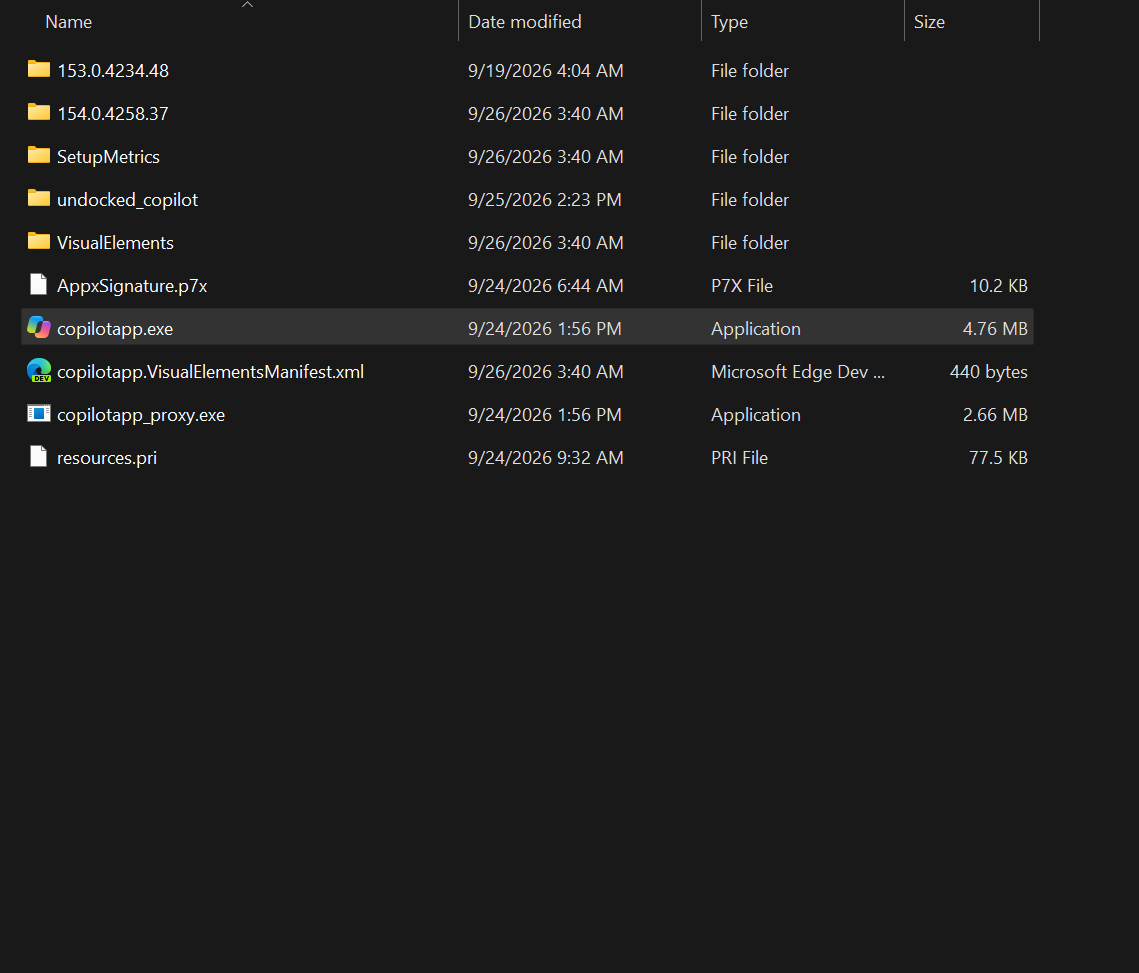Click the copilotapp_proxy.exe application icon
The image size is (1139, 973).
38,413
